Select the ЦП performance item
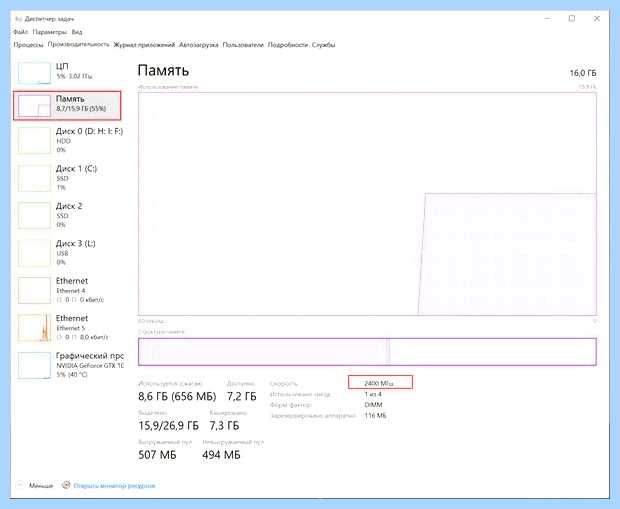 pyautogui.click(x=68, y=72)
